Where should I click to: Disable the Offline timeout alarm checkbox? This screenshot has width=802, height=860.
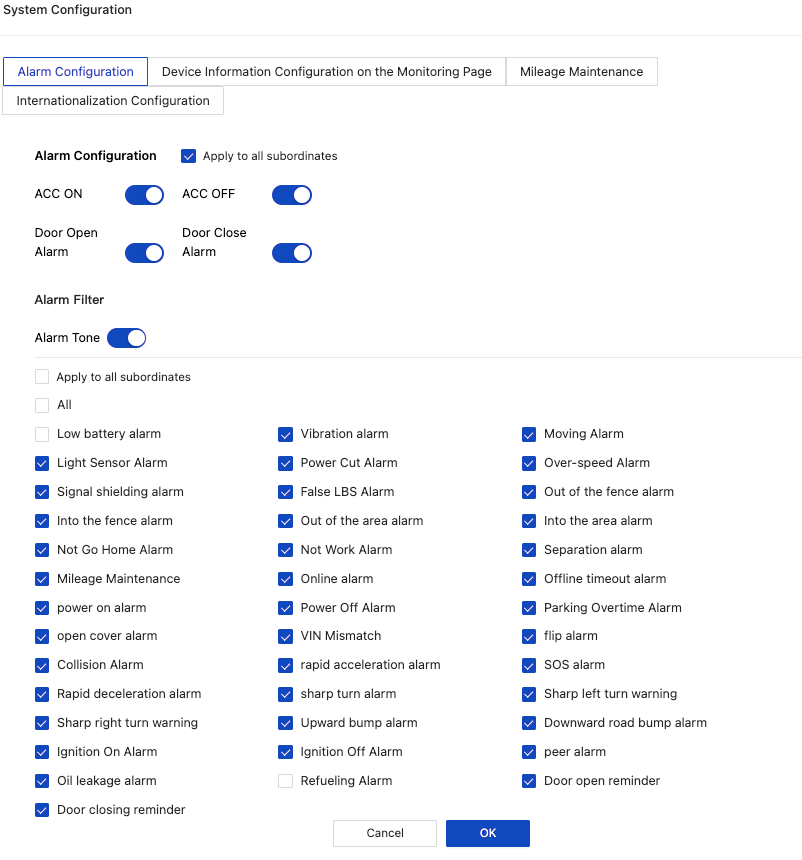tap(528, 578)
